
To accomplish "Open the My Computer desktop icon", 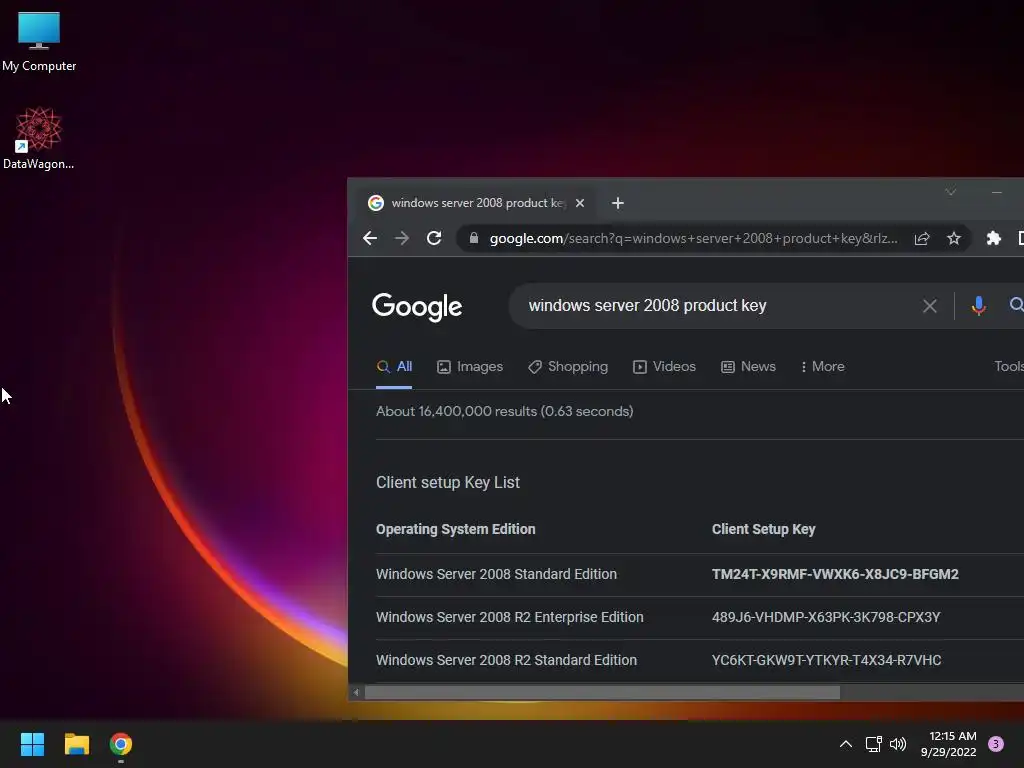I will pyautogui.click(x=39, y=41).
